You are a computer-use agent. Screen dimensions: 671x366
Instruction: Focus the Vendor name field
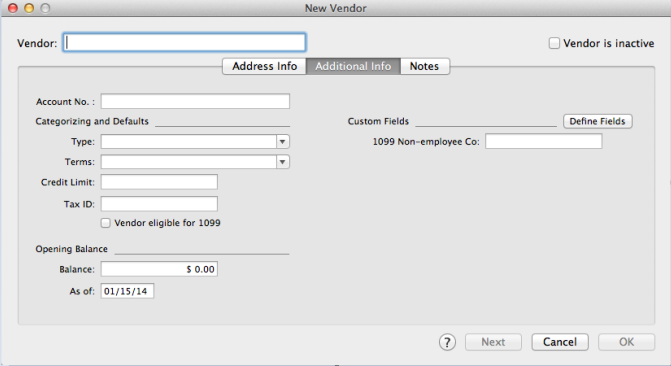point(184,43)
